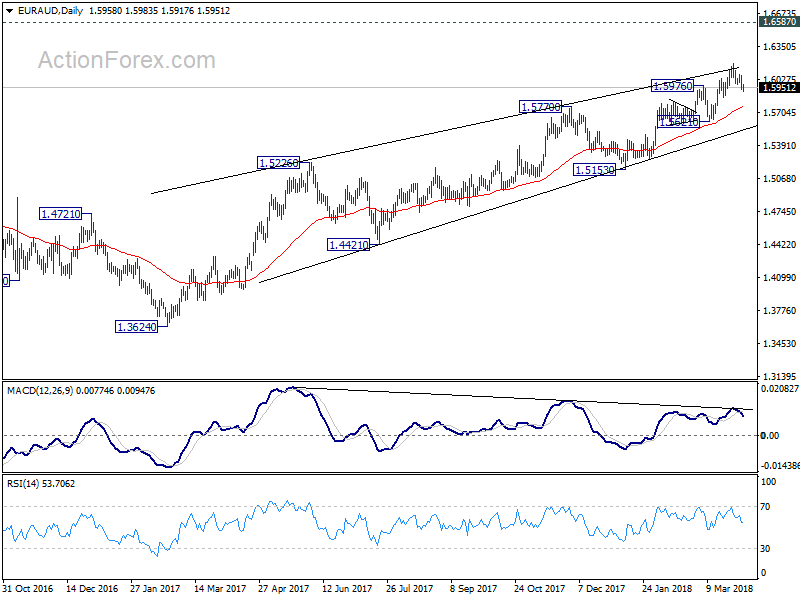Click the 27 Apr 2017 date label
Viewport: 800px width, 600px height.
pos(284,588)
